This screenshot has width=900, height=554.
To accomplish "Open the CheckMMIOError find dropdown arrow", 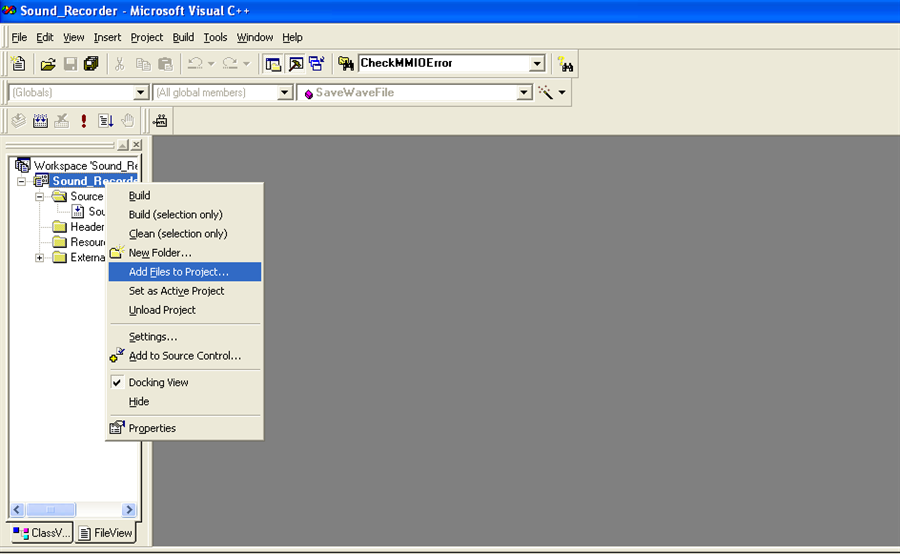I will [x=537, y=63].
